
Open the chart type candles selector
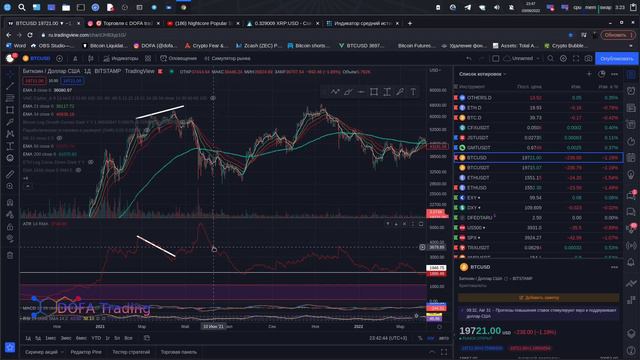coord(91,59)
